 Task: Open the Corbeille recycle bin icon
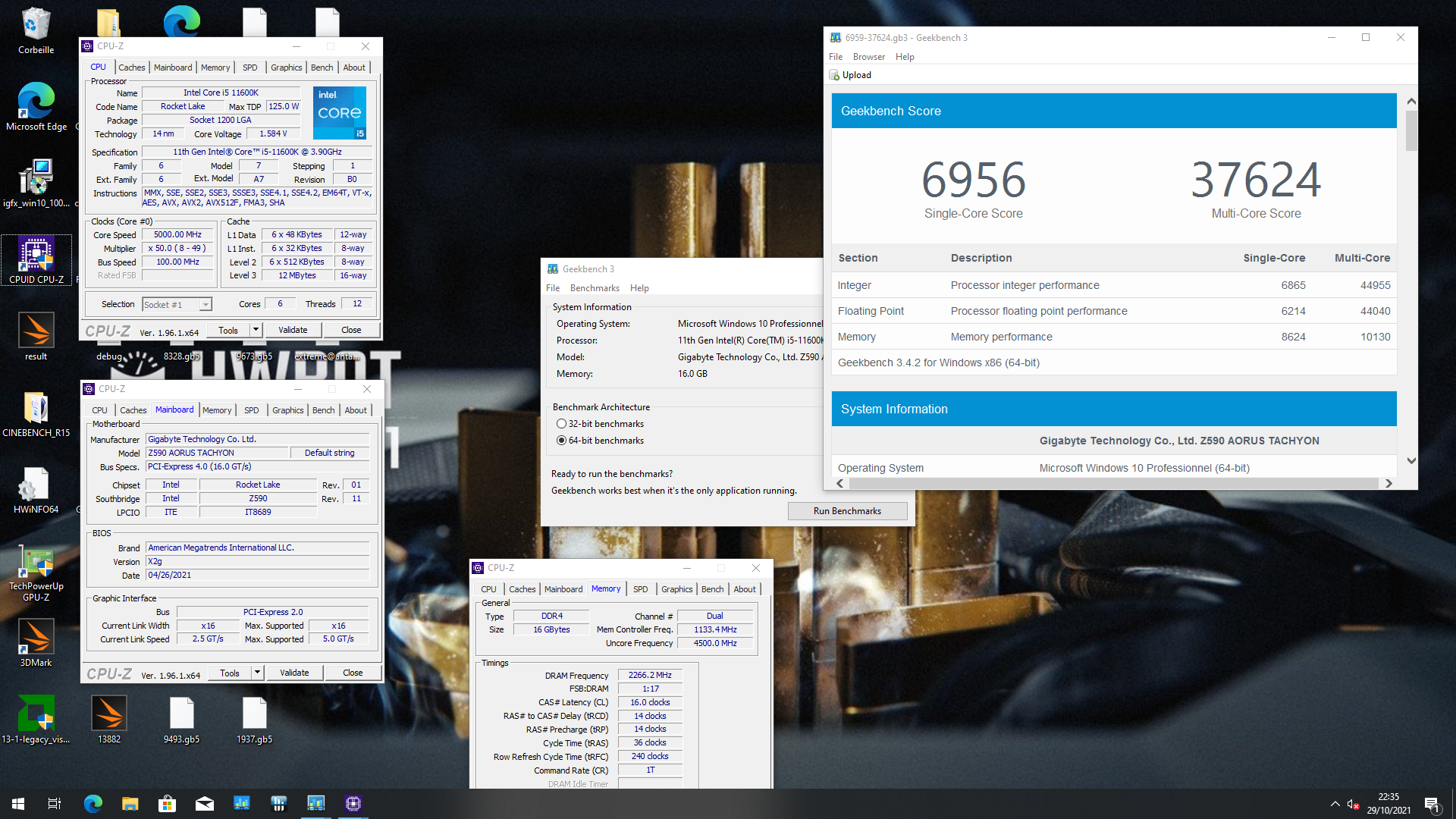coord(36,30)
